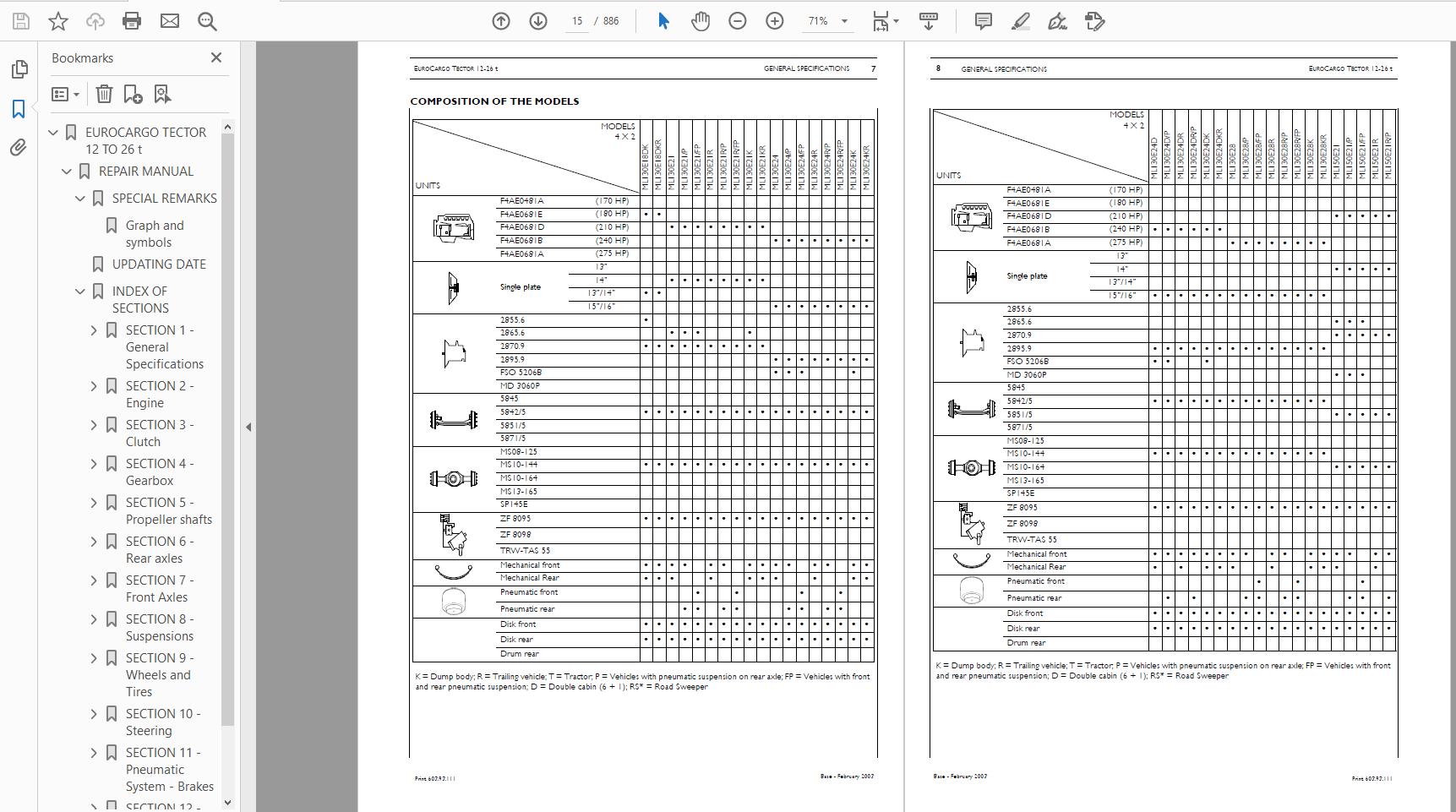The image size is (1456, 812).
Task: Add a sticky note comment
Action: [984, 21]
